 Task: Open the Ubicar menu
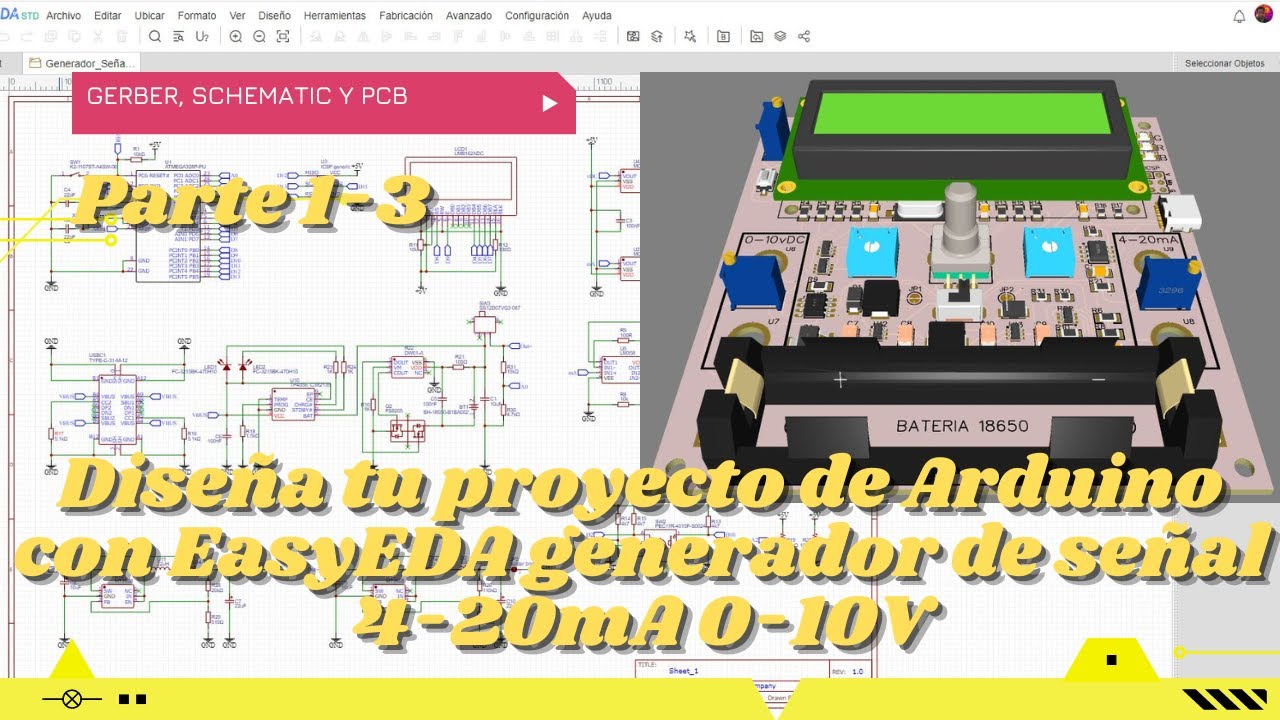pos(150,16)
